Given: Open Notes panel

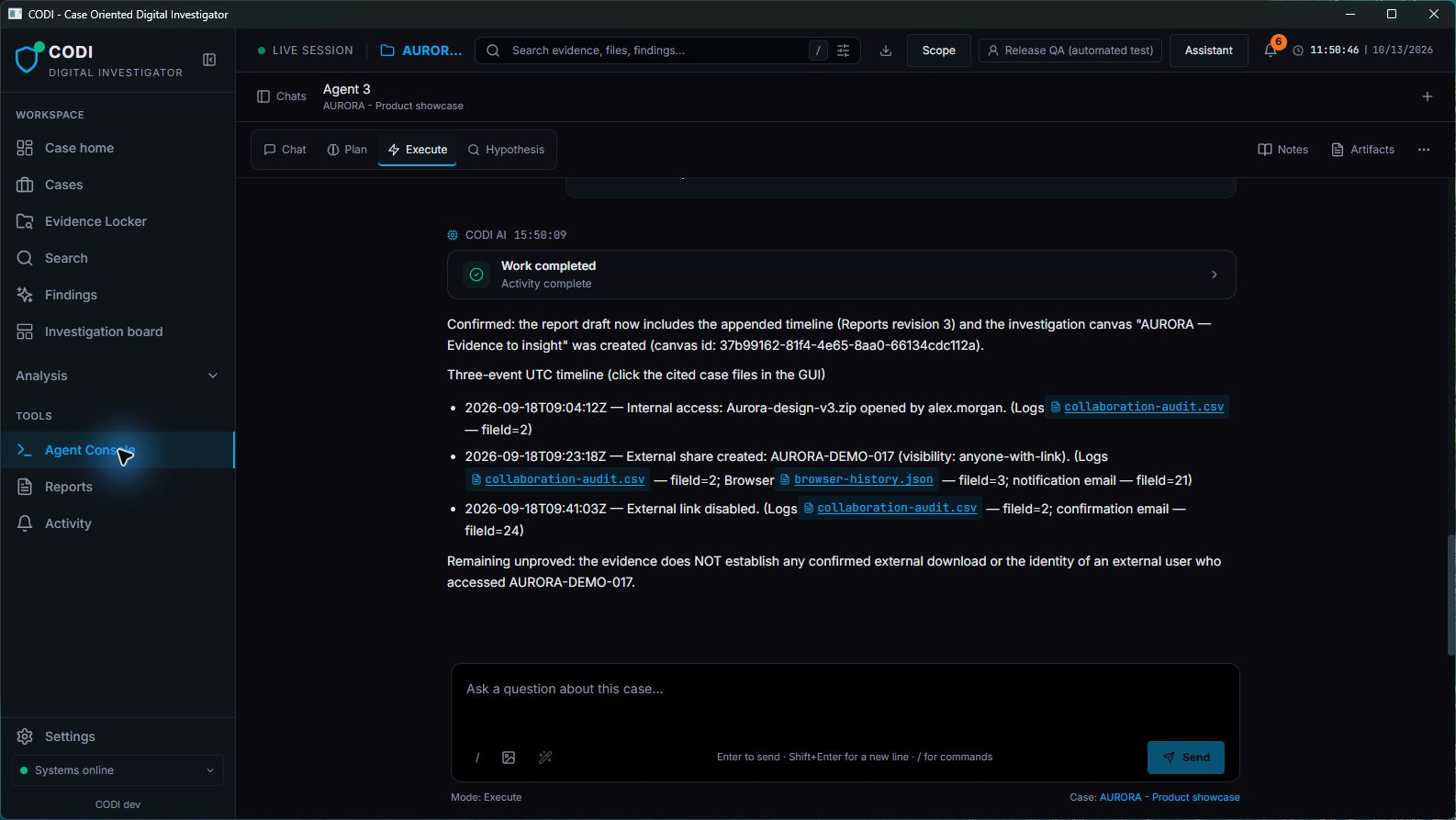Looking at the screenshot, I should (1282, 150).
